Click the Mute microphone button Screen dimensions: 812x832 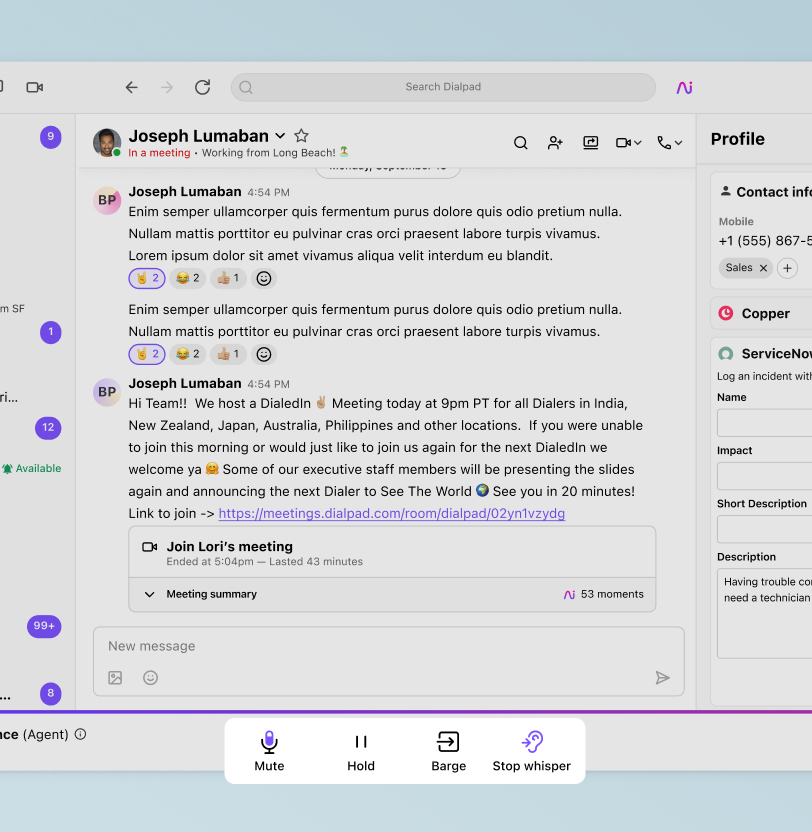(269, 751)
